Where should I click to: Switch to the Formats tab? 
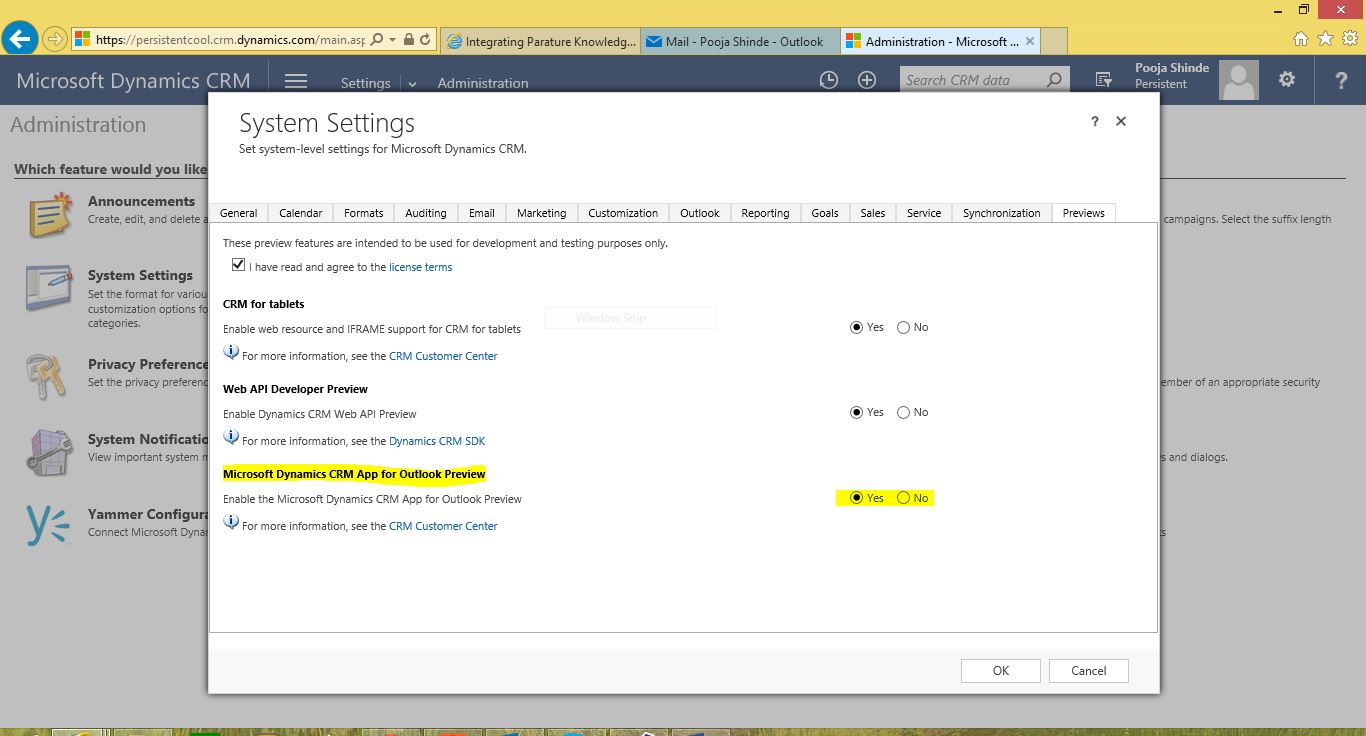click(x=364, y=213)
